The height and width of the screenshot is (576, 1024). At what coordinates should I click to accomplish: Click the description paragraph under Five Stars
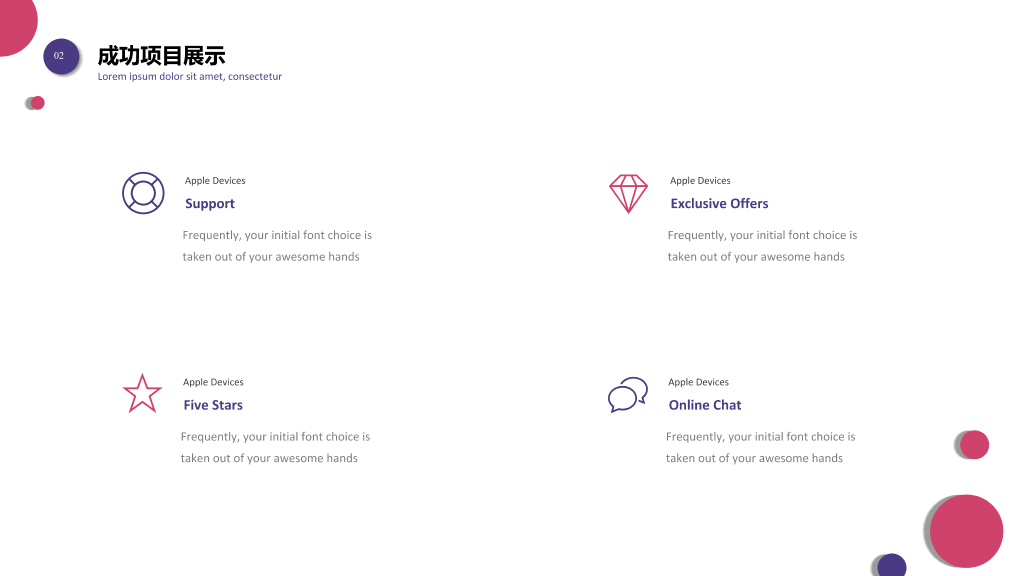coord(275,447)
